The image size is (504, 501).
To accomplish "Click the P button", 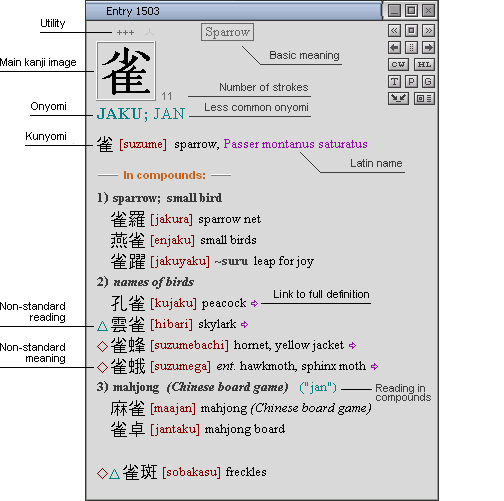I will coord(411,81).
